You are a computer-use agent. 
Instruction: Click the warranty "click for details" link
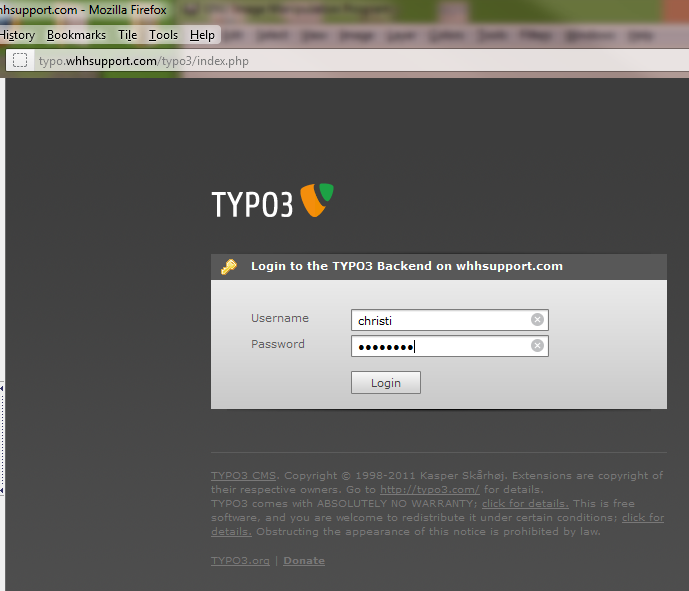click(525, 504)
